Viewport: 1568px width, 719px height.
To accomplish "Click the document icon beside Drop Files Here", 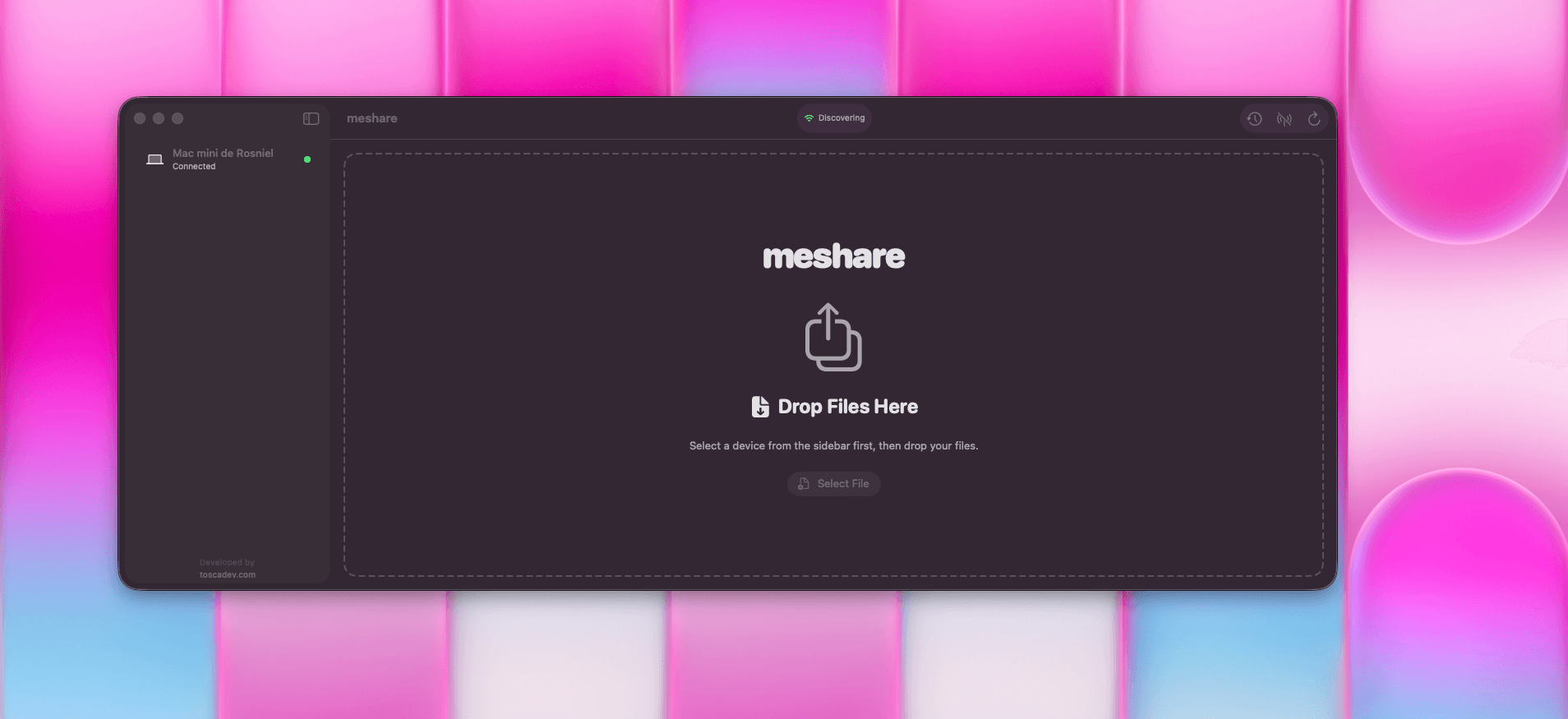I will click(760, 407).
